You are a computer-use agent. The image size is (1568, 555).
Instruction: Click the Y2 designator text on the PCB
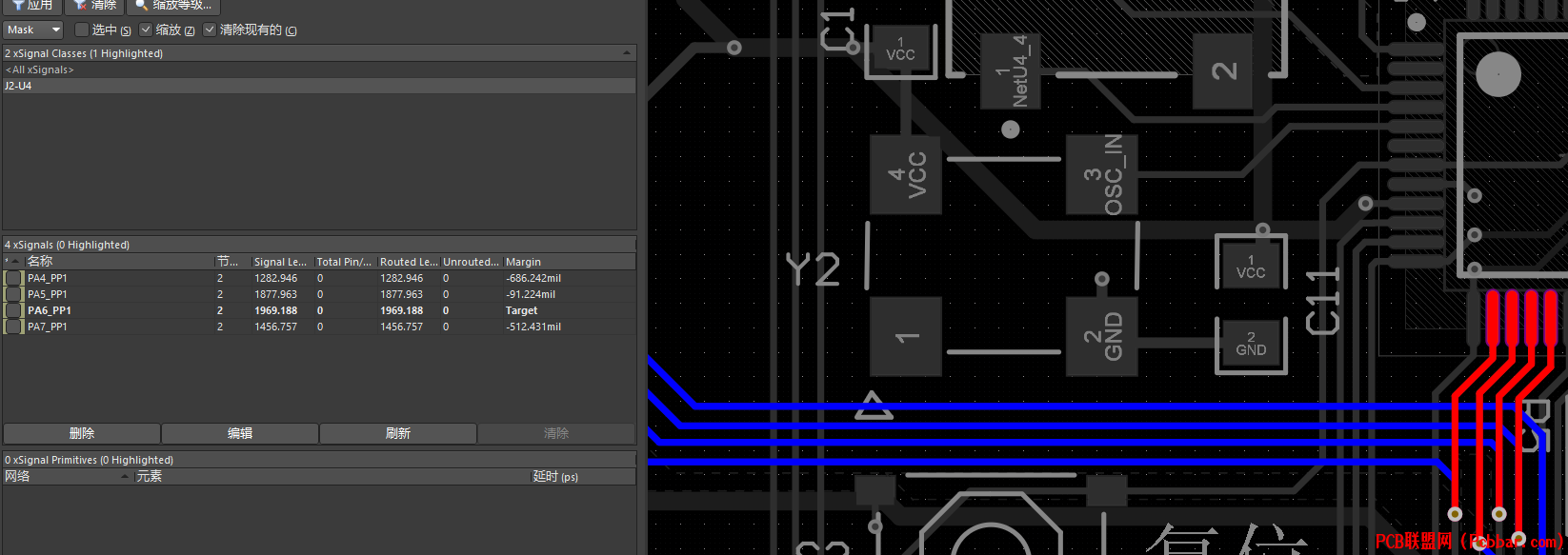[x=814, y=269]
